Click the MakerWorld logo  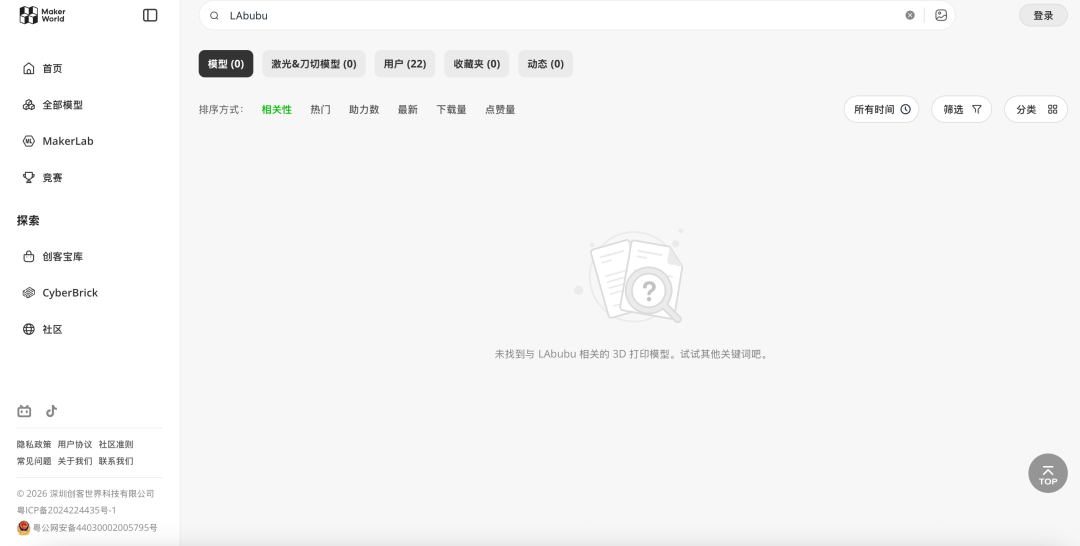point(42,15)
